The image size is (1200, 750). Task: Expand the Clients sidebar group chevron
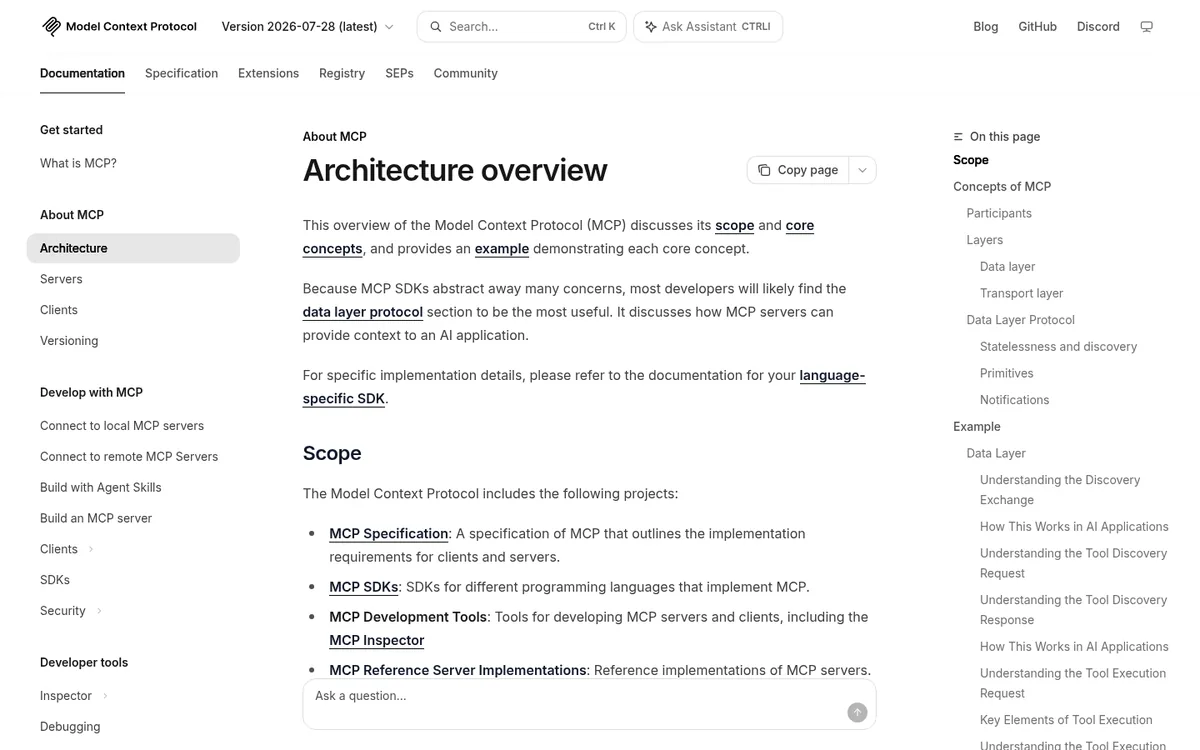tap(91, 549)
